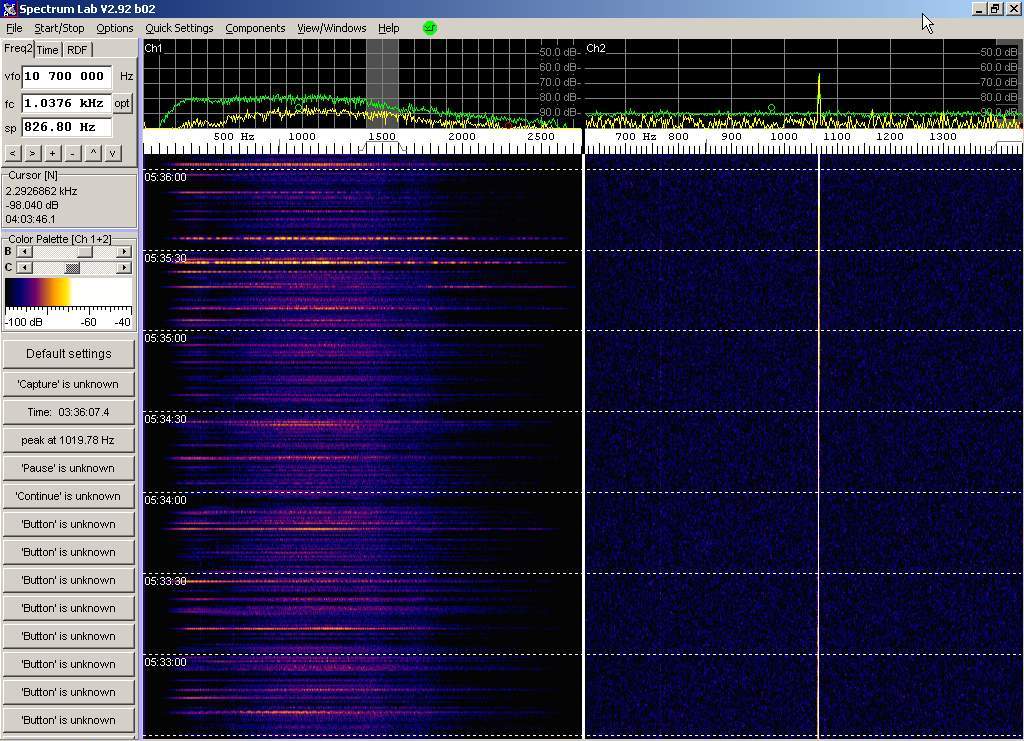Click the Spectrum Lab title bar icon

click(x=9, y=9)
